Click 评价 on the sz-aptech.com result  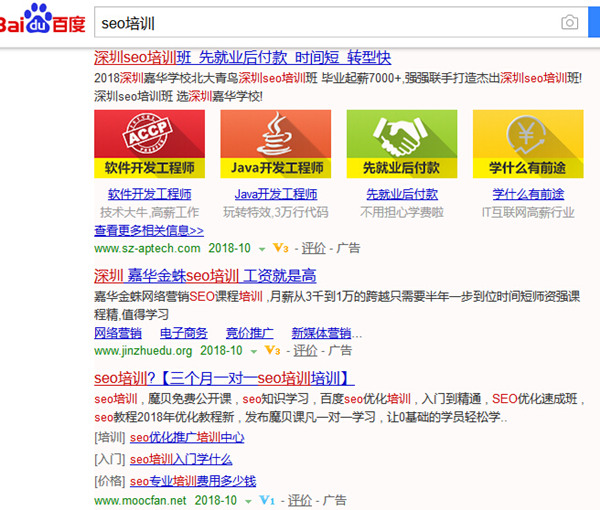(x=313, y=248)
